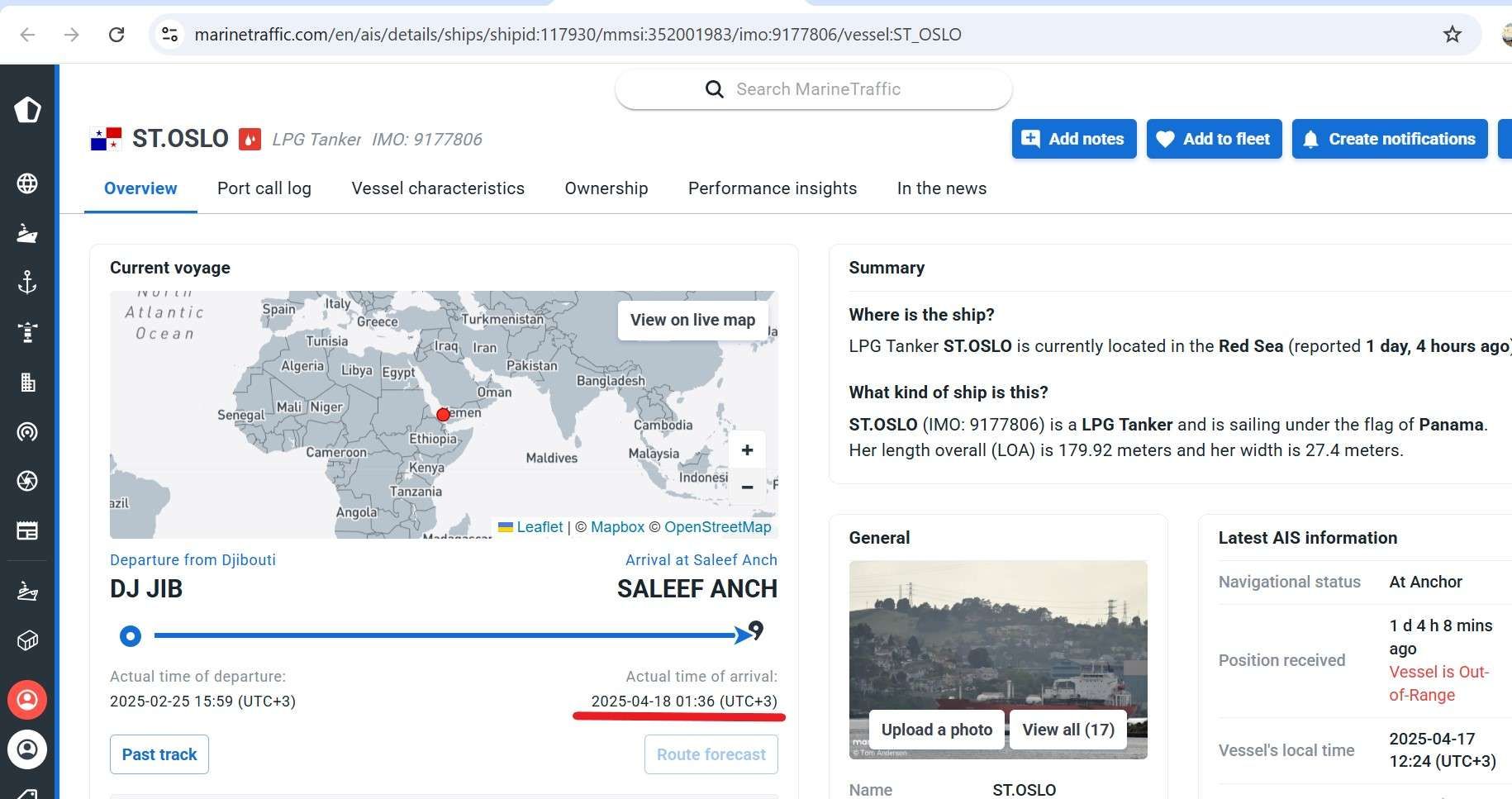This screenshot has width=1512, height=799.
Task: Click the voyage progress bar departure marker
Action: click(131, 635)
